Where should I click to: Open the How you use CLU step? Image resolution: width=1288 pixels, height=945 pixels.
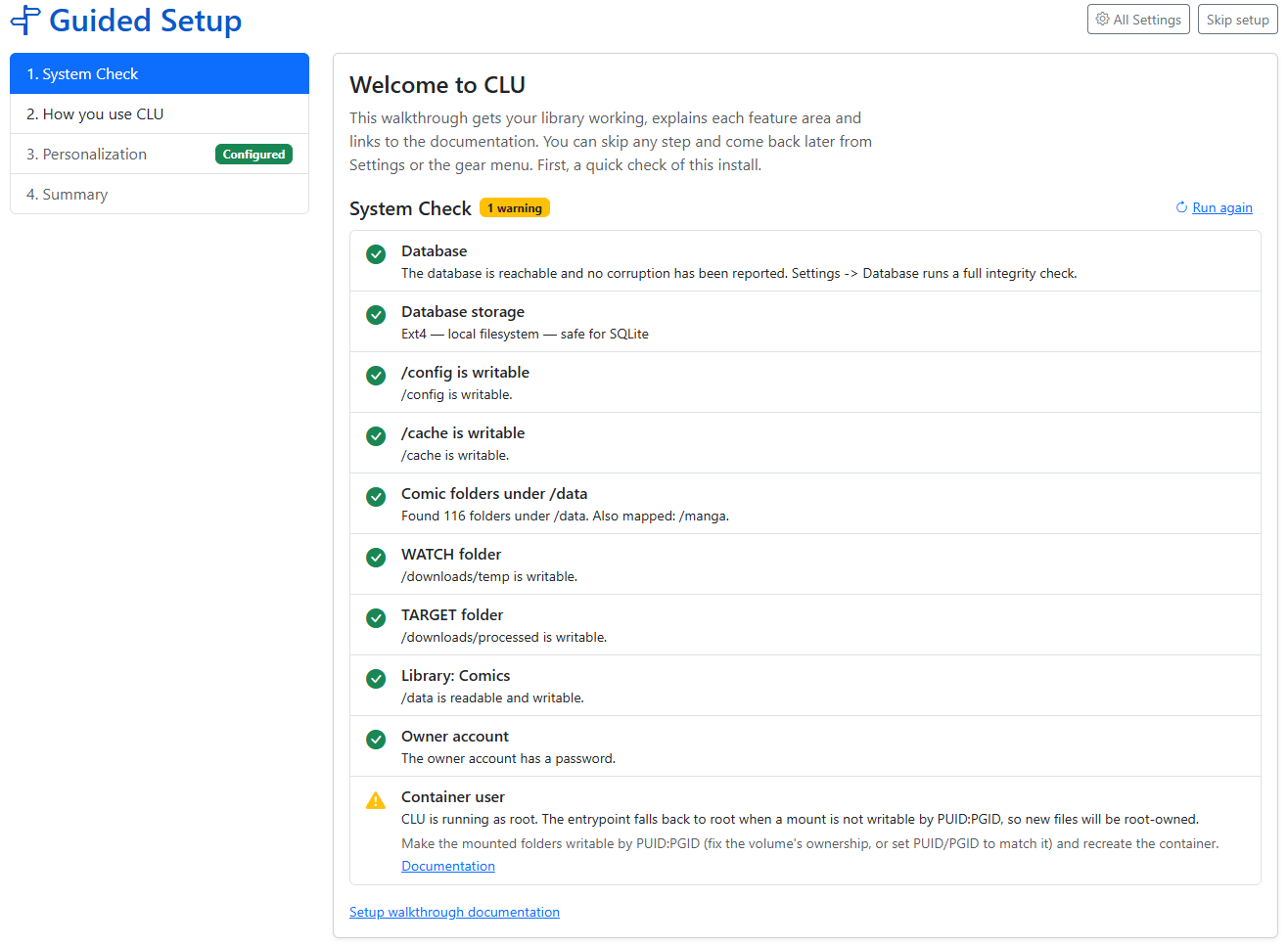pyautogui.click(x=160, y=113)
